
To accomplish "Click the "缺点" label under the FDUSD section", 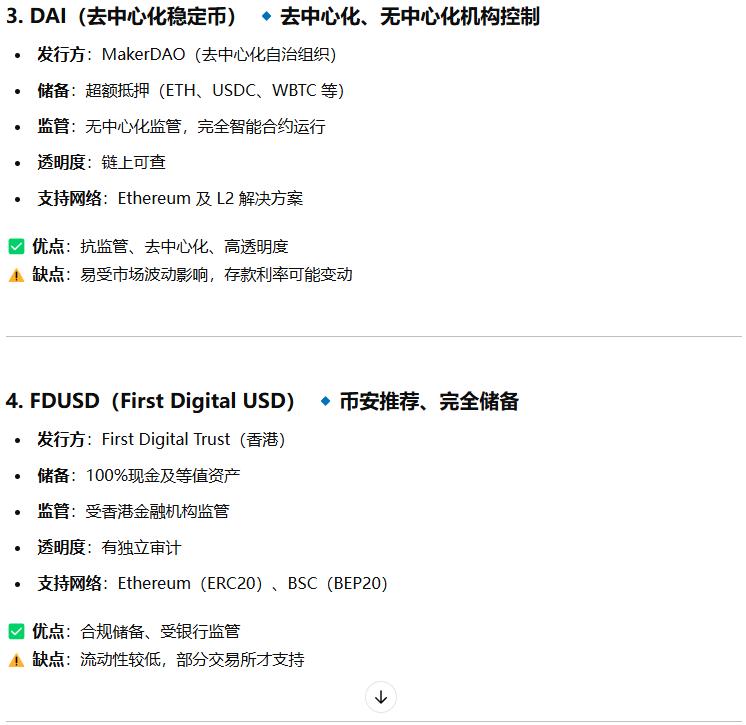I will pos(48,659).
